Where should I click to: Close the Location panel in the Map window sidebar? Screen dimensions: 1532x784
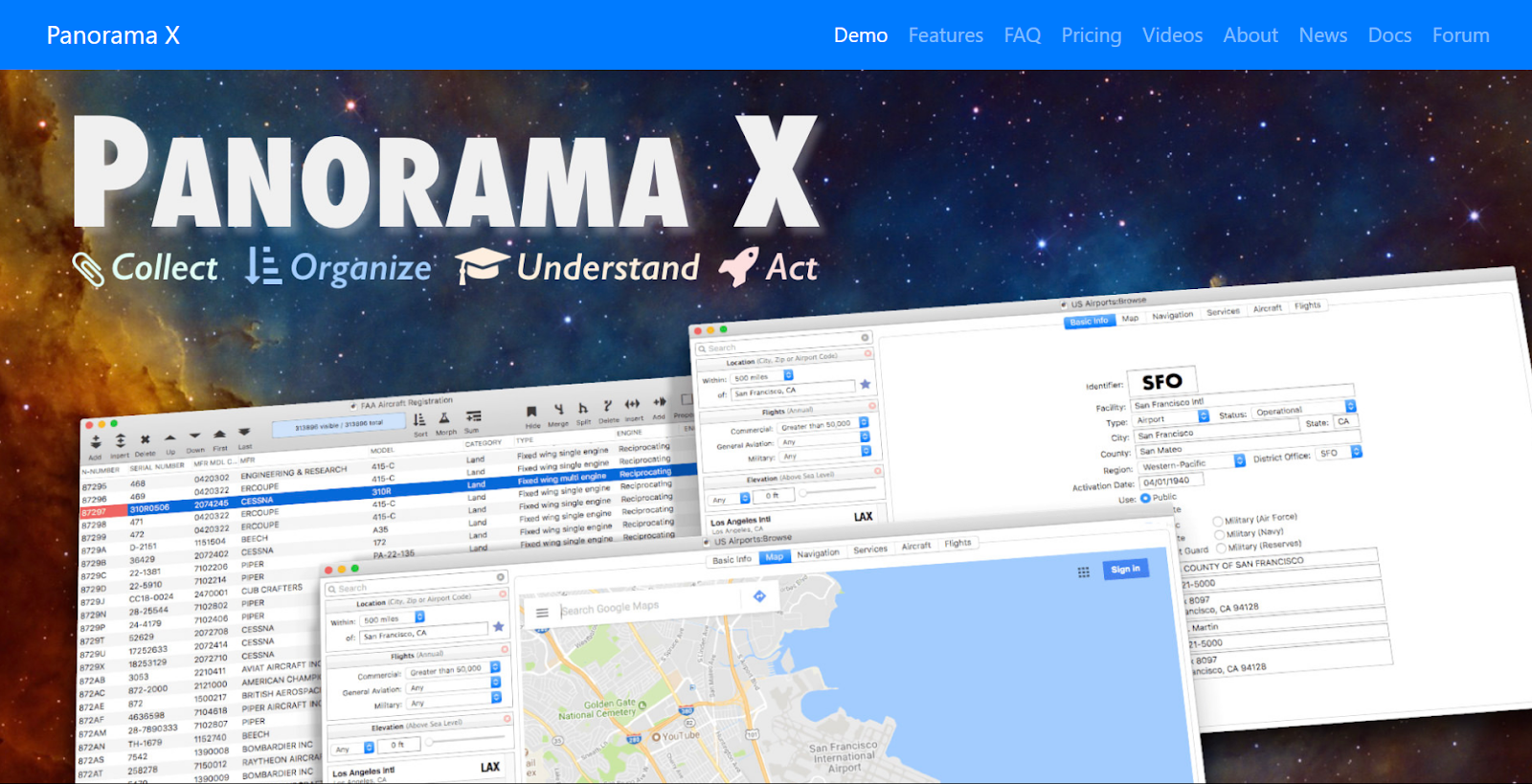[504, 594]
